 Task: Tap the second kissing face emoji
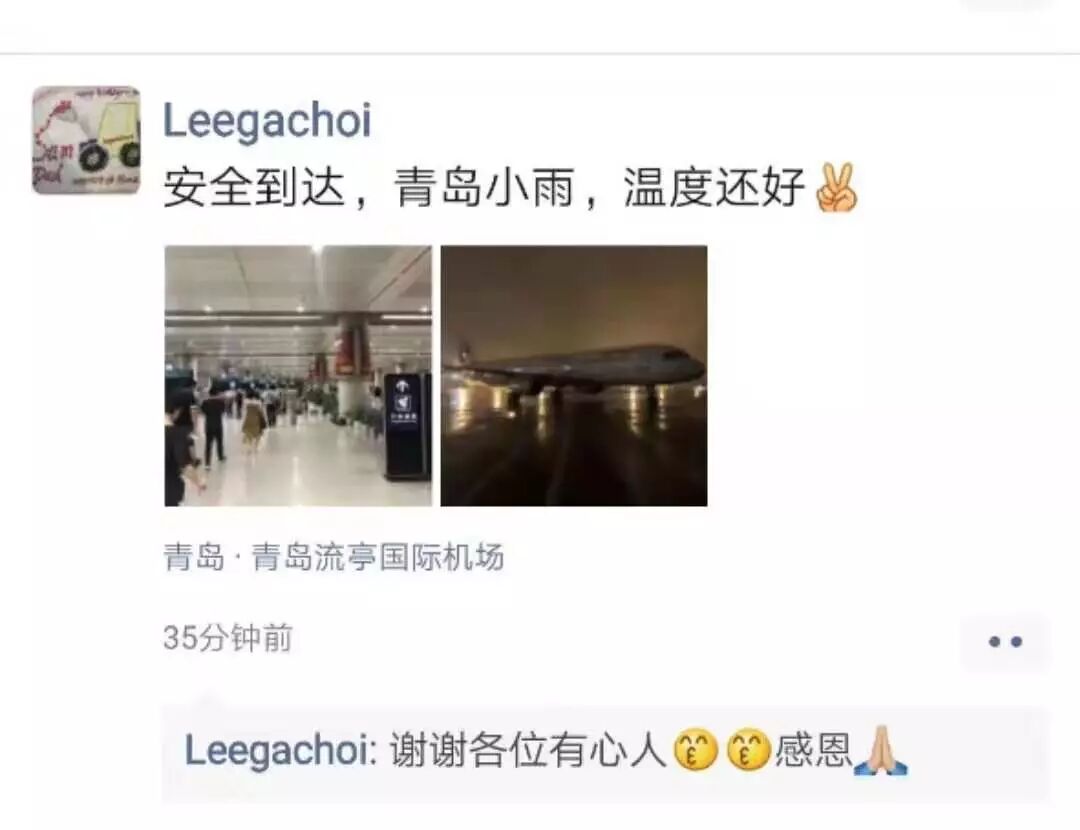749,750
